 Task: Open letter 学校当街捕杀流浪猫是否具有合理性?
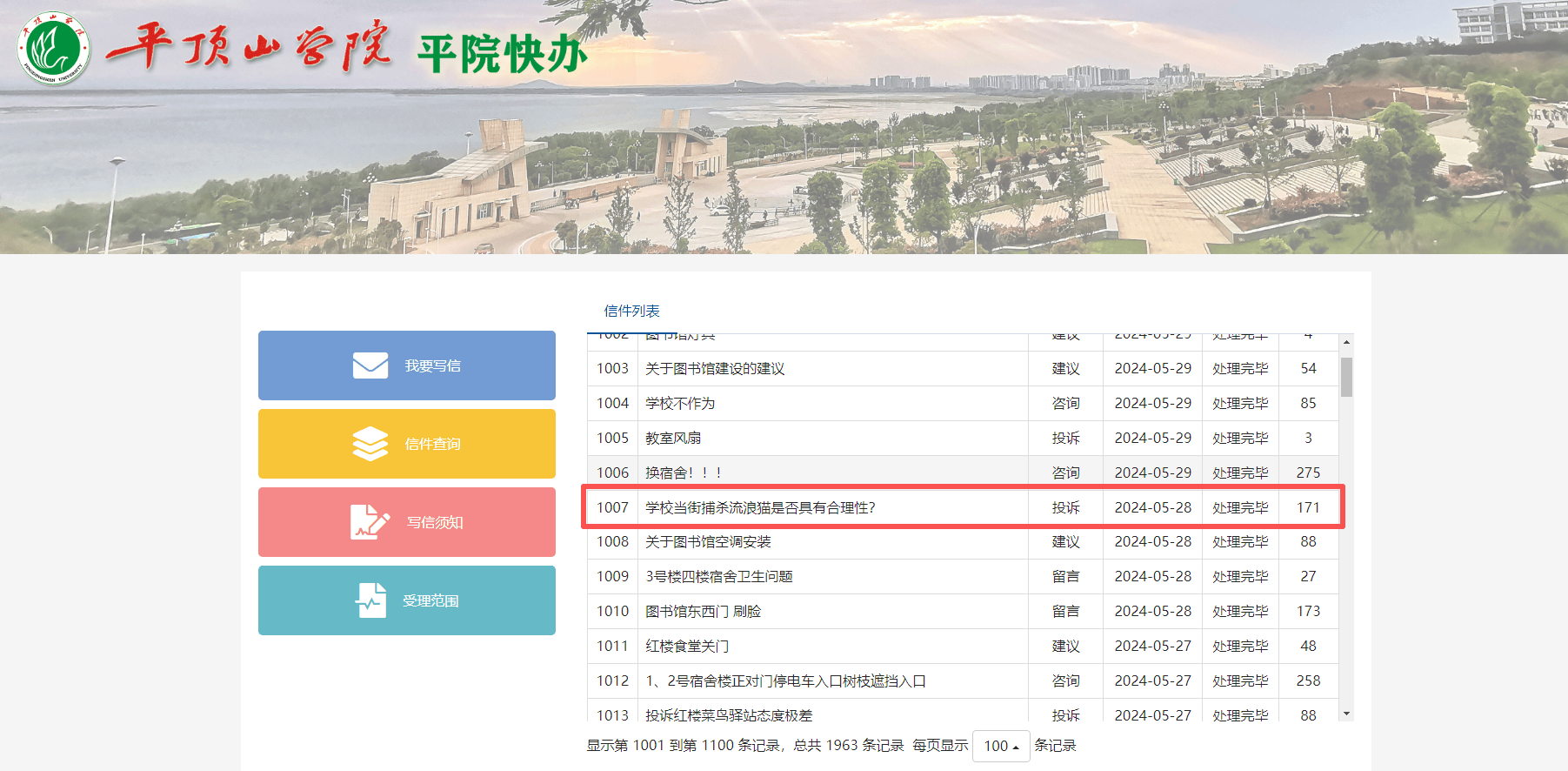click(760, 507)
